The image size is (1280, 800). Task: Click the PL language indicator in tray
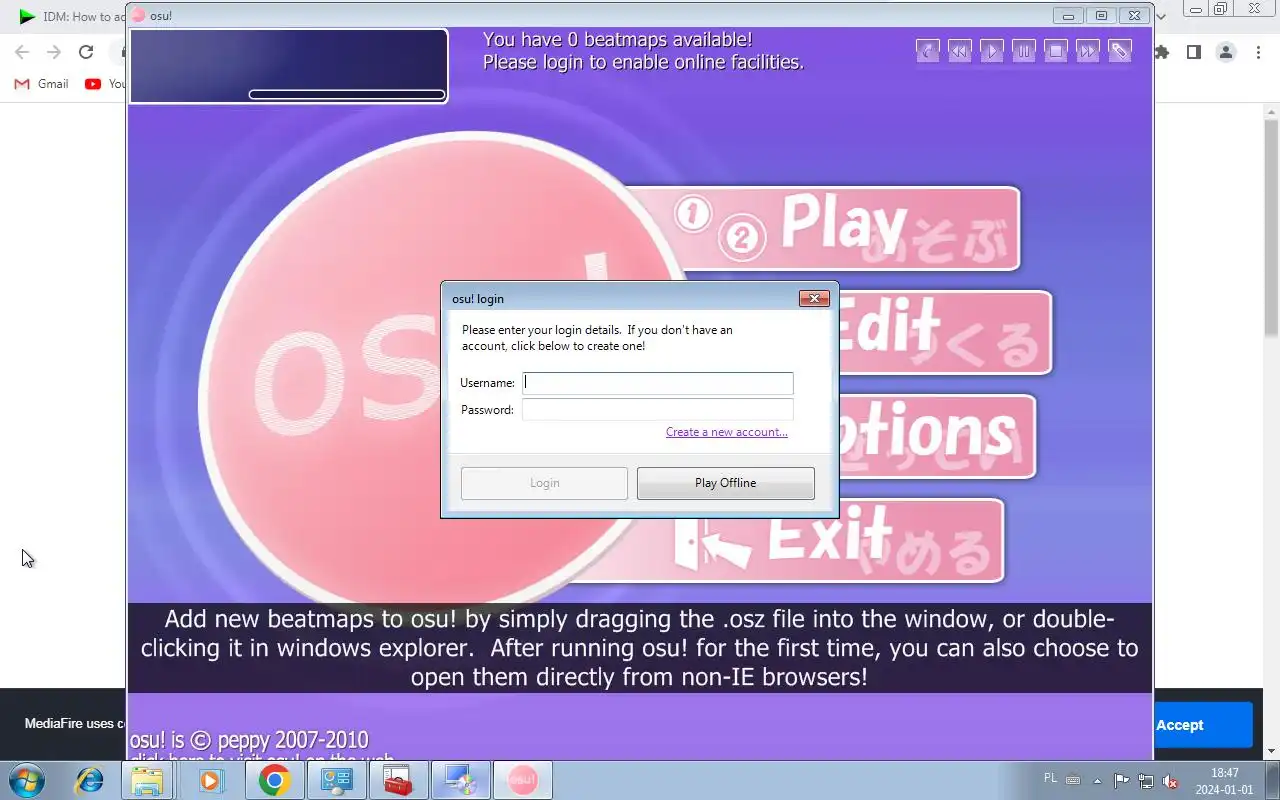(1050, 778)
